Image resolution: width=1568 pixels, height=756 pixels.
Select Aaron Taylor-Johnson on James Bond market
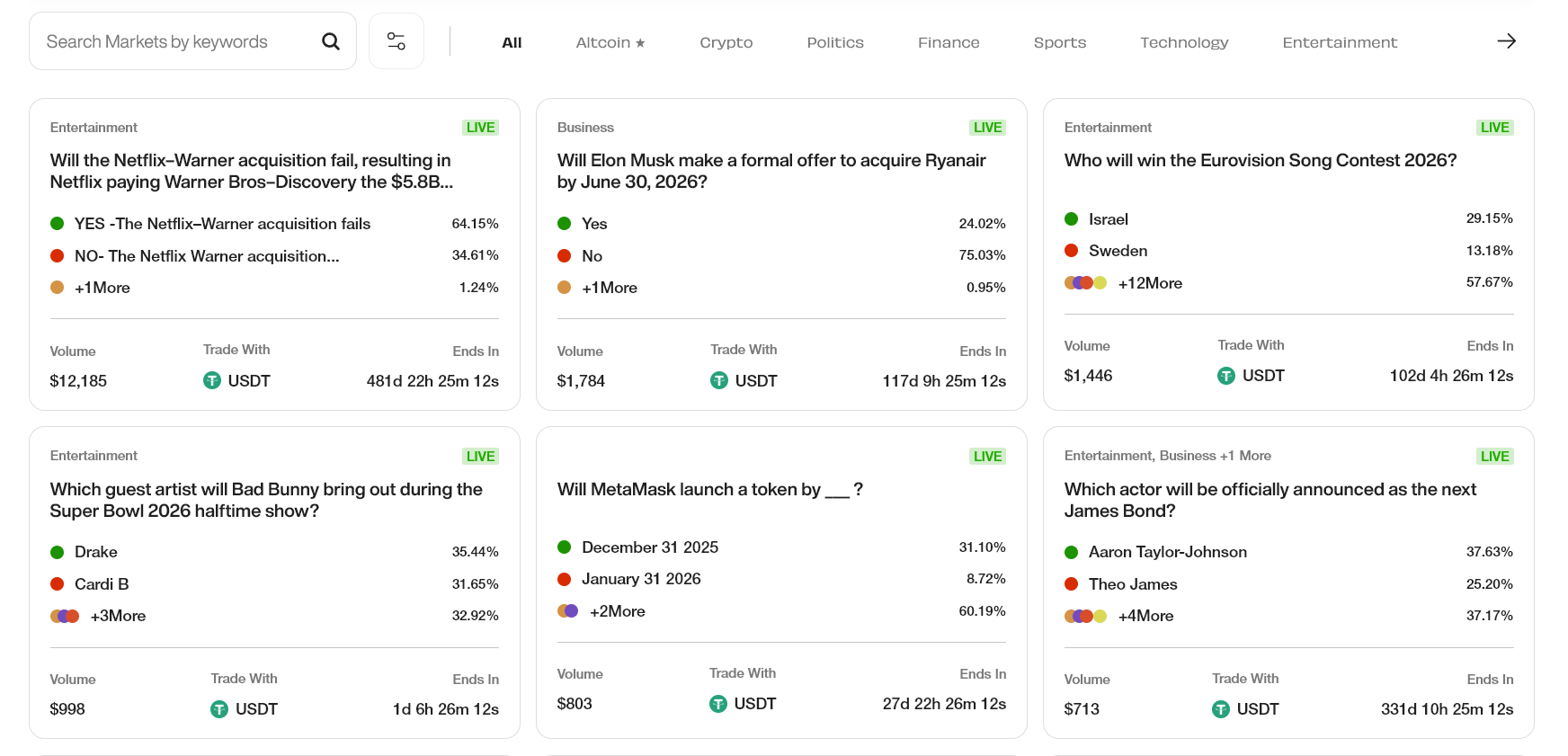[1167, 551]
